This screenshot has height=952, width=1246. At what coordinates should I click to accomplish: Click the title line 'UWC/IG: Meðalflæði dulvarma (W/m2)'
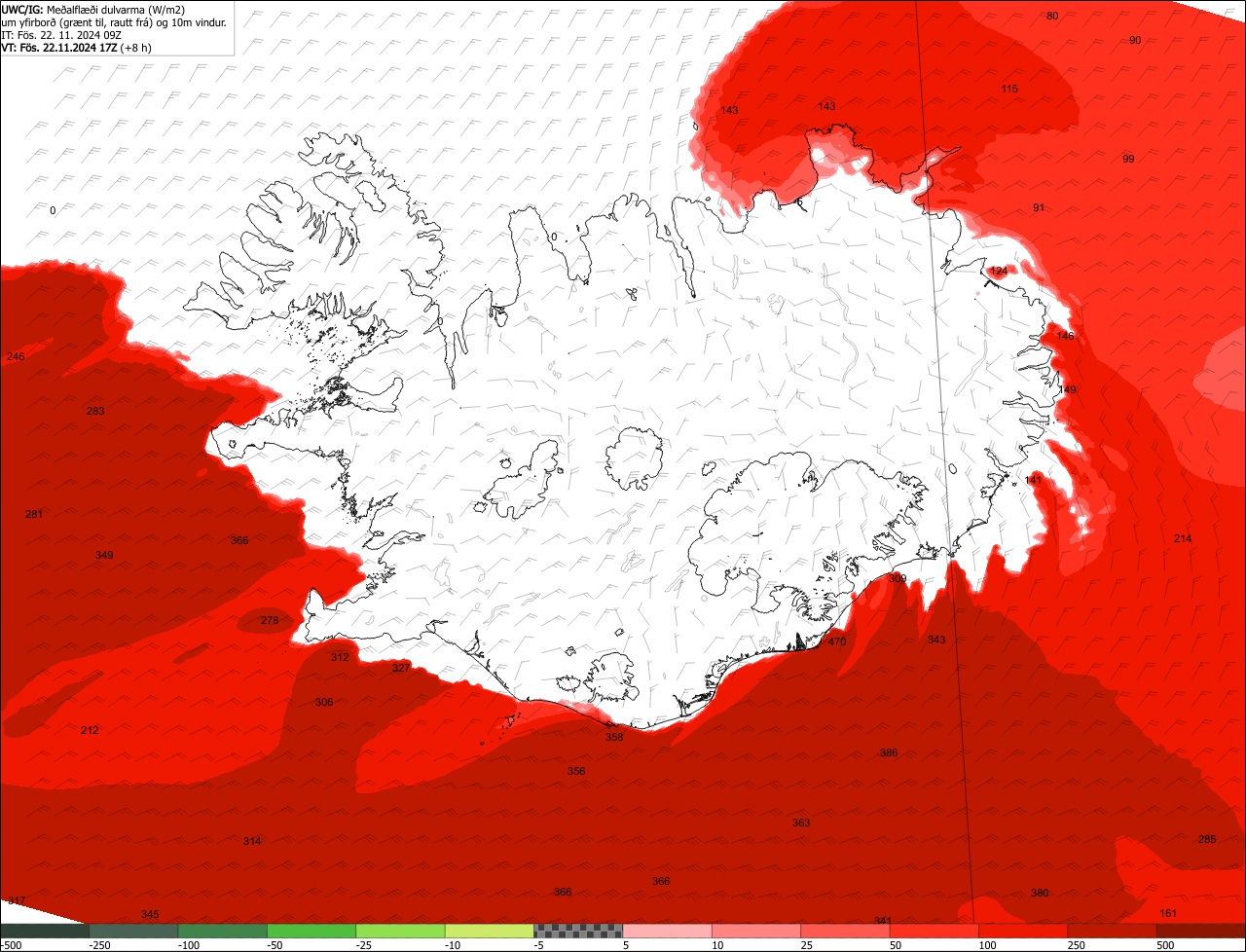click(x=93, y=9)
